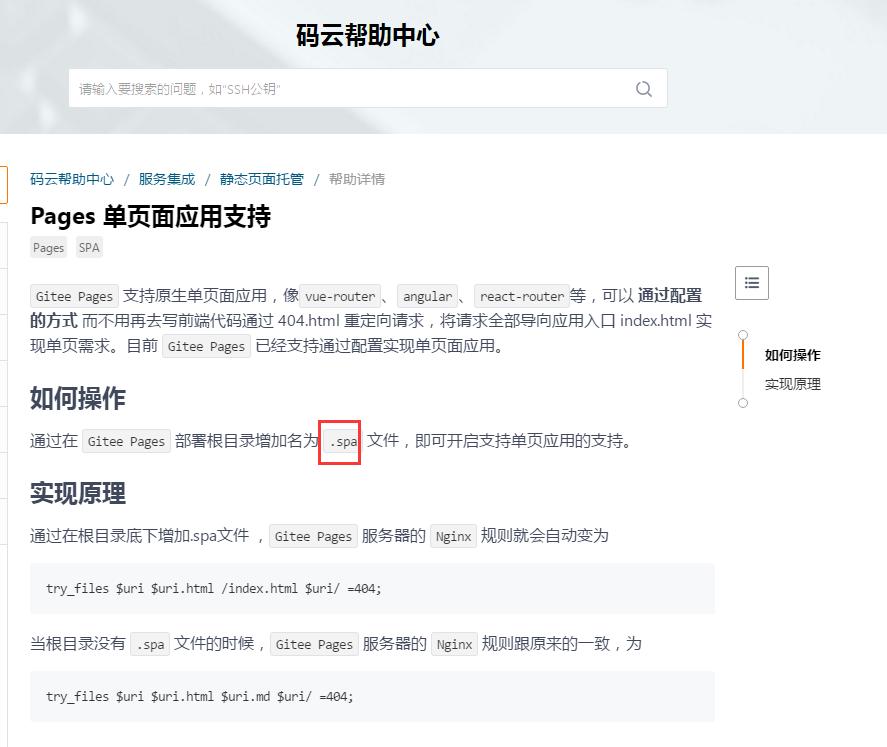The height and width of the screenshot is (747, 887).
Task: Click the Pages 单页面应用支持 heading
Action: point(150,217)
